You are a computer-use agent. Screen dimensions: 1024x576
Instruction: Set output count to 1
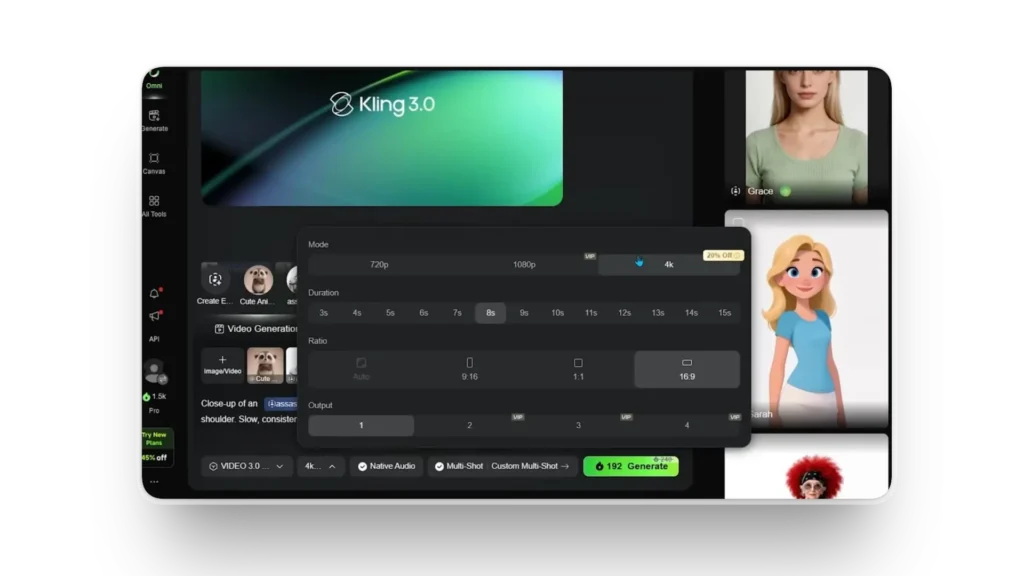point(361,425)
